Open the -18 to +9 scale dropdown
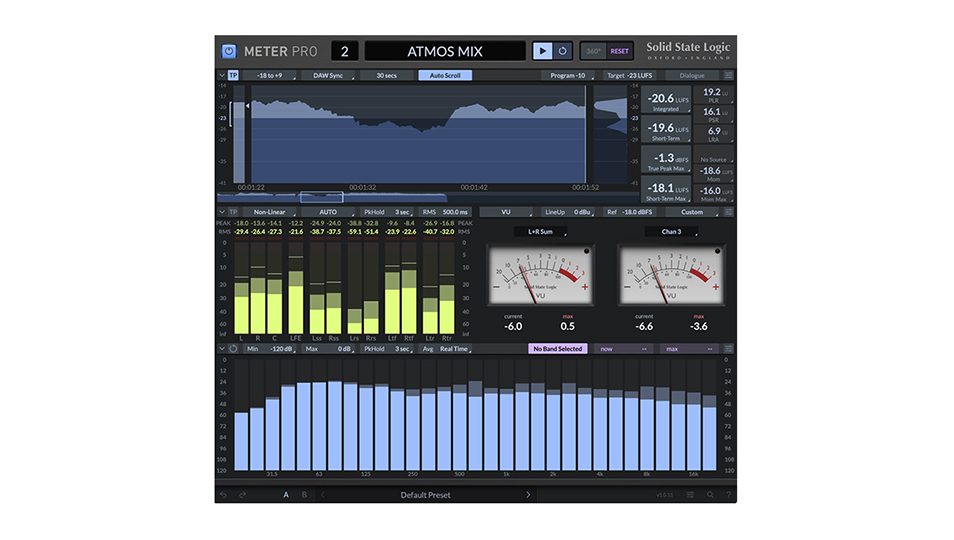Image resolution: width=954 pixels, height=540 pixels. (269, 75)
